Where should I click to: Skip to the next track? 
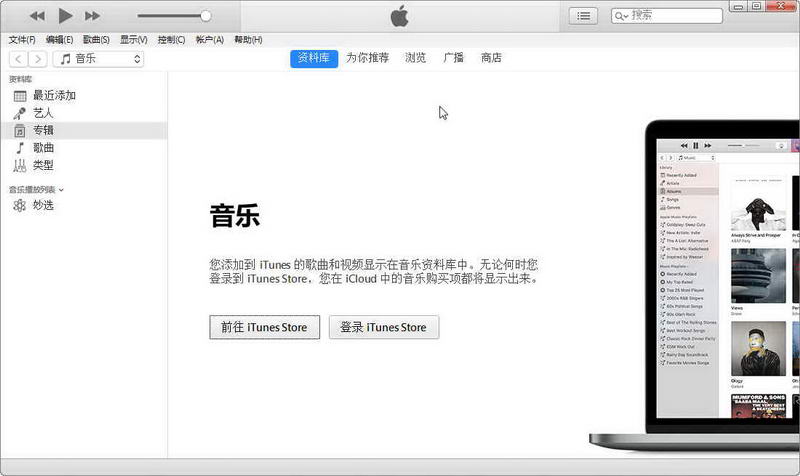[92, 16]
